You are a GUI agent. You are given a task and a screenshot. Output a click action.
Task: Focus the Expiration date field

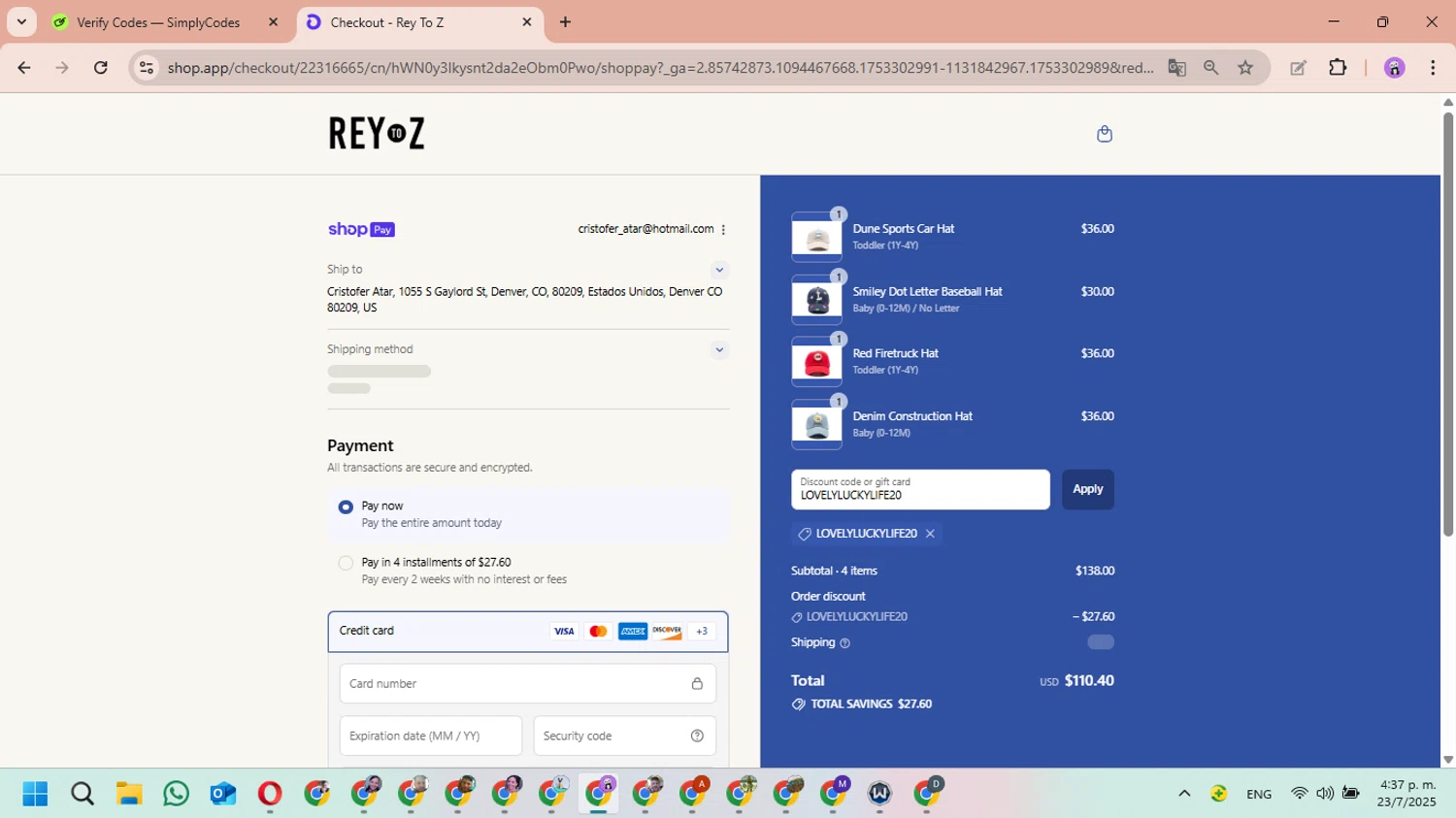[431, 736]
